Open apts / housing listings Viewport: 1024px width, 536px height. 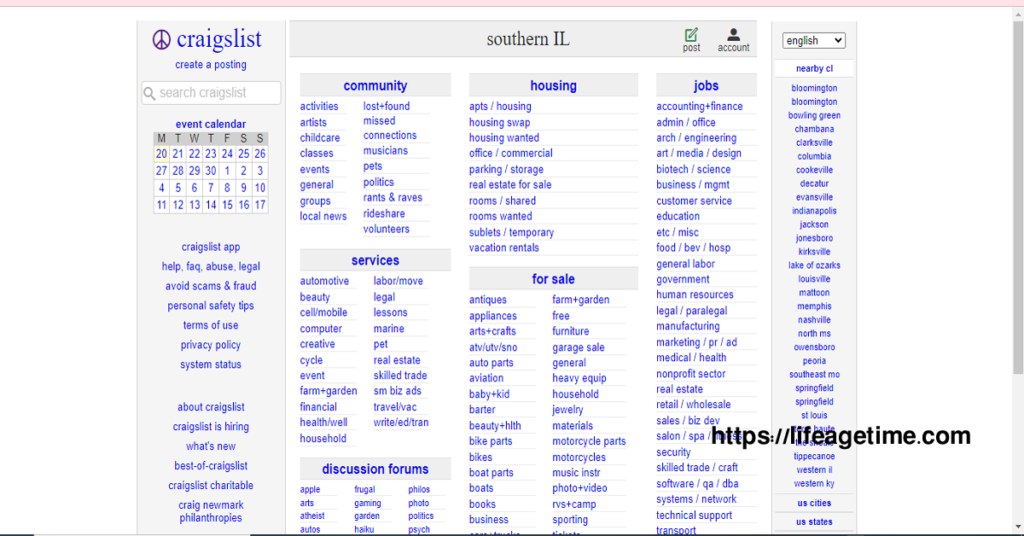pyautogui.click(x=500, y=106)
